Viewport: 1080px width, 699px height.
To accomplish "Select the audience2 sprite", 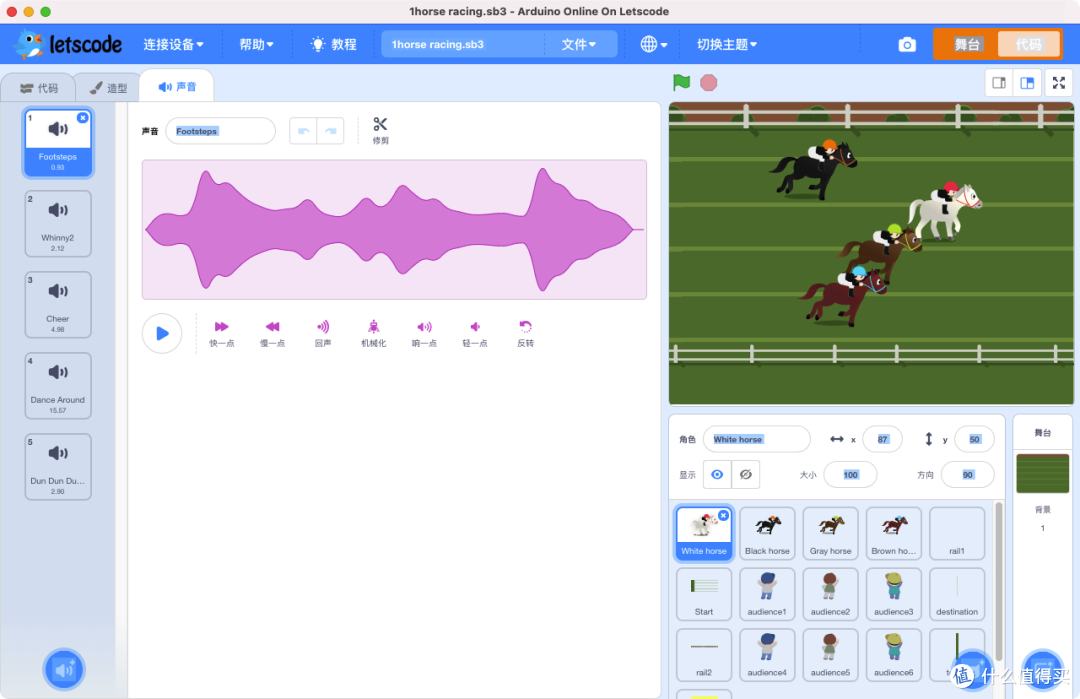I will 831,594.
